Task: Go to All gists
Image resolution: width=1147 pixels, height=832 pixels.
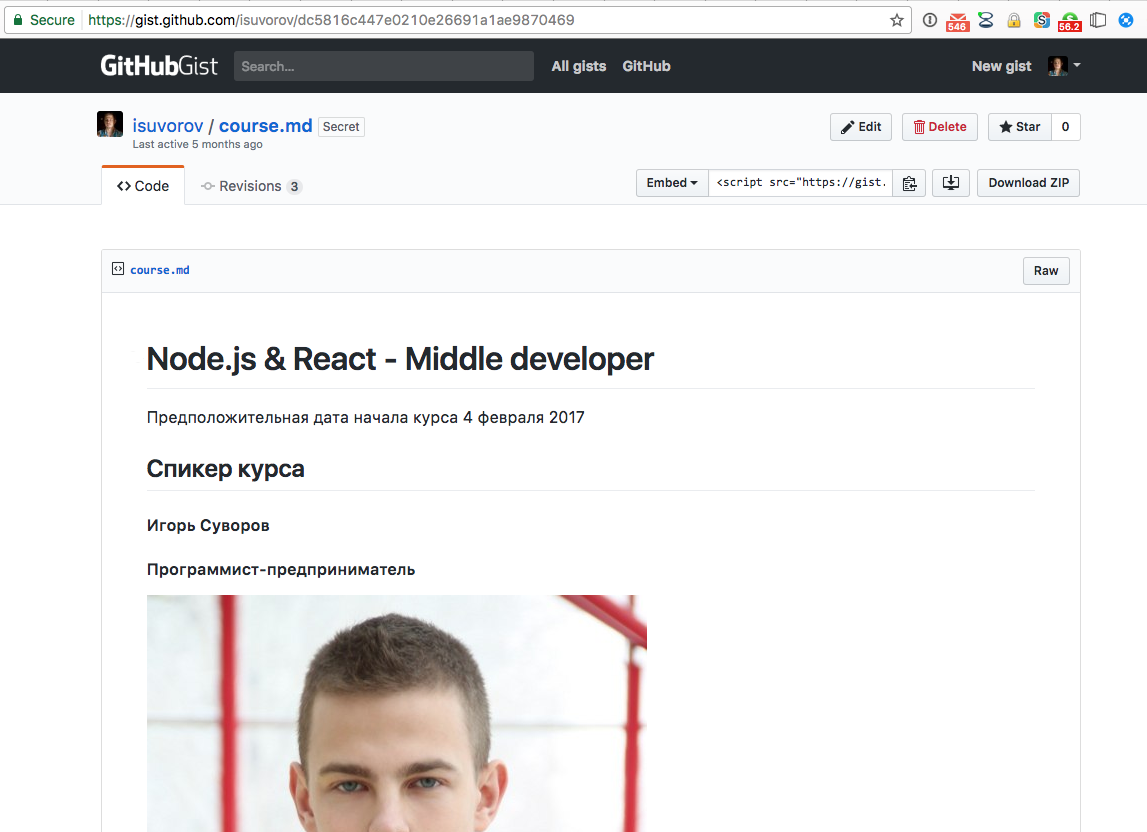Action: coord(579,66)
